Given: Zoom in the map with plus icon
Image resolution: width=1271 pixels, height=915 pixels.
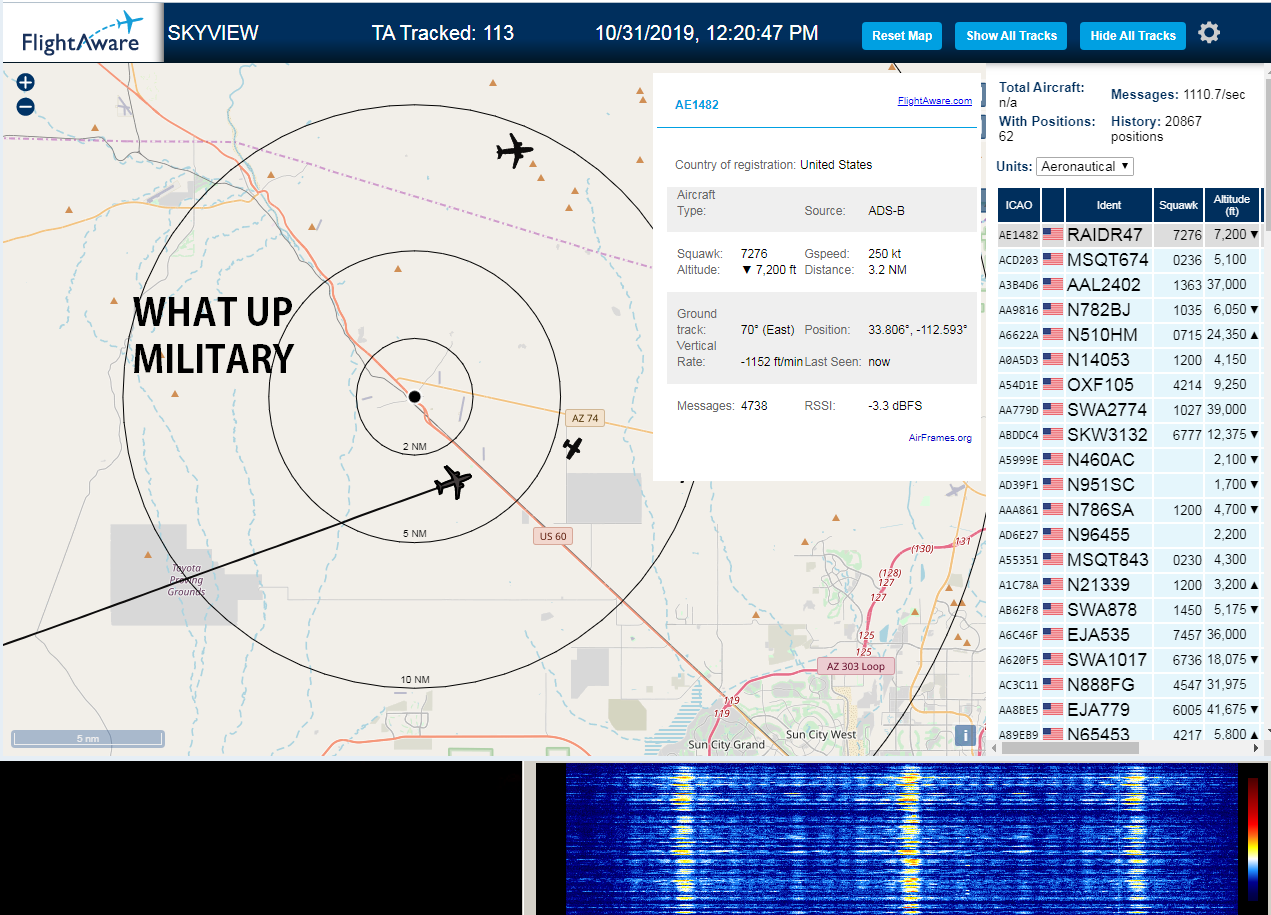Looking at the screenshot, I should (x=26, y=83).
